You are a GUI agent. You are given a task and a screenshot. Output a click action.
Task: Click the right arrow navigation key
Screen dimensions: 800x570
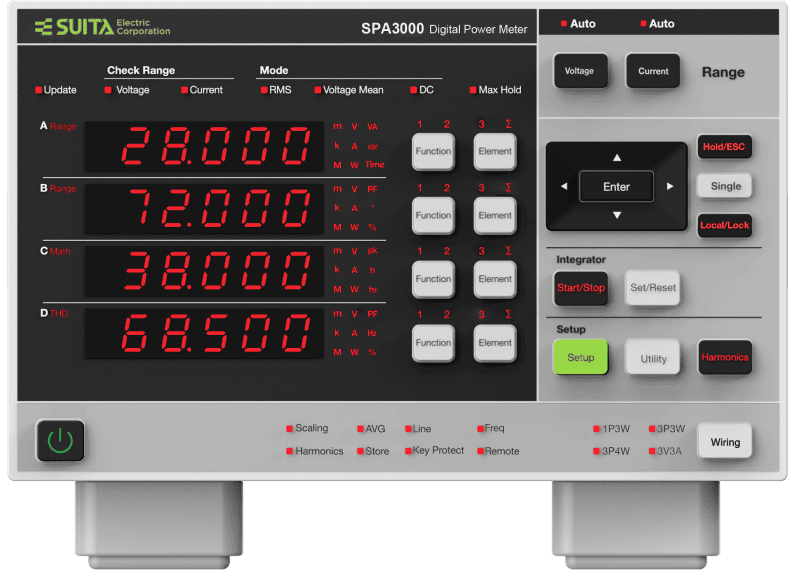[x=670, y=186]
